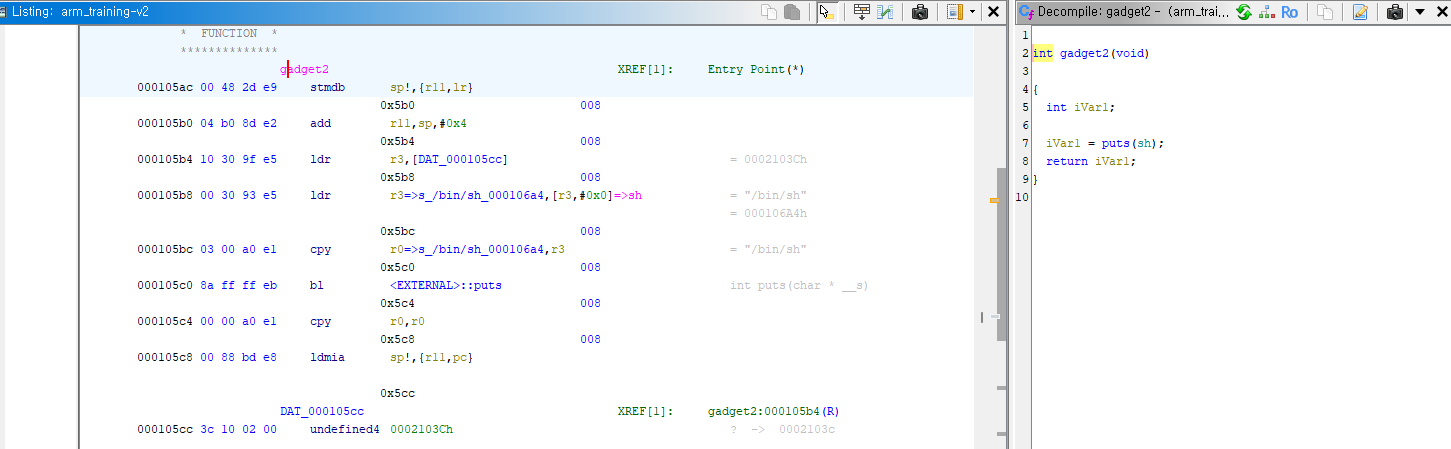The image size is (1451, 449).
Task: Click the Ro read-only toggle
Action: tap(1290, 12)
